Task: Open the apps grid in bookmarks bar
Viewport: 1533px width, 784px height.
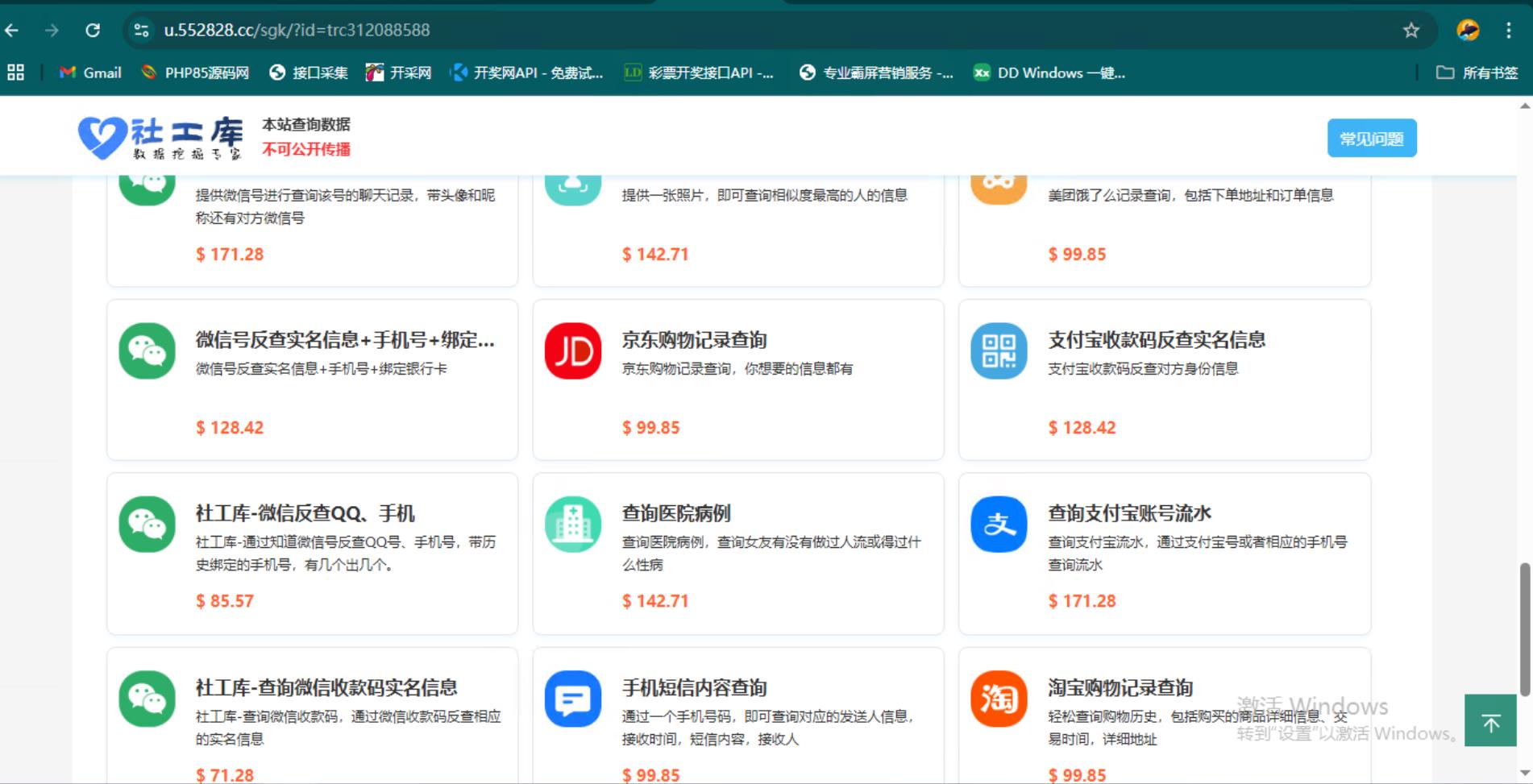Action: click(15, 73)
